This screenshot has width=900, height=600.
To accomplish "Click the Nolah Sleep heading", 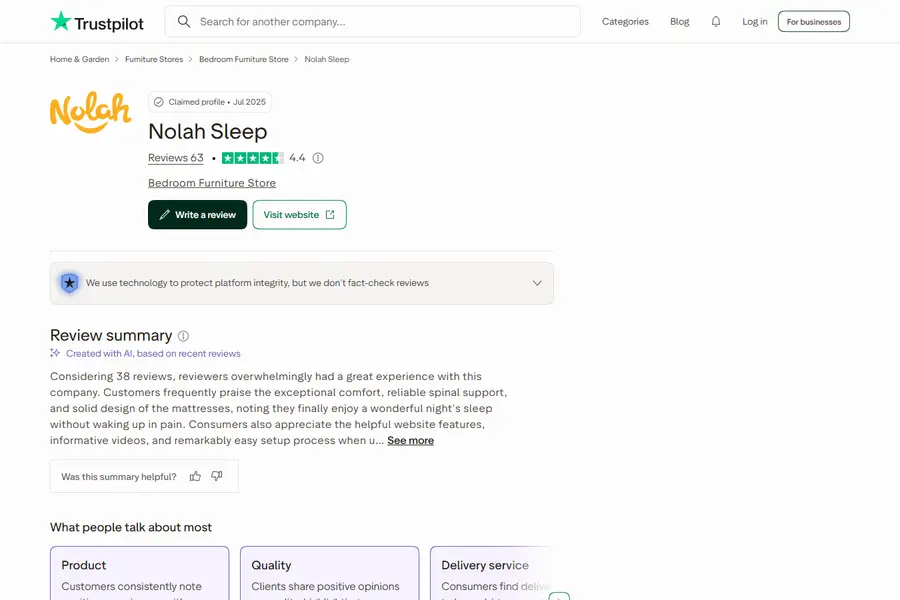I will 208,131.
